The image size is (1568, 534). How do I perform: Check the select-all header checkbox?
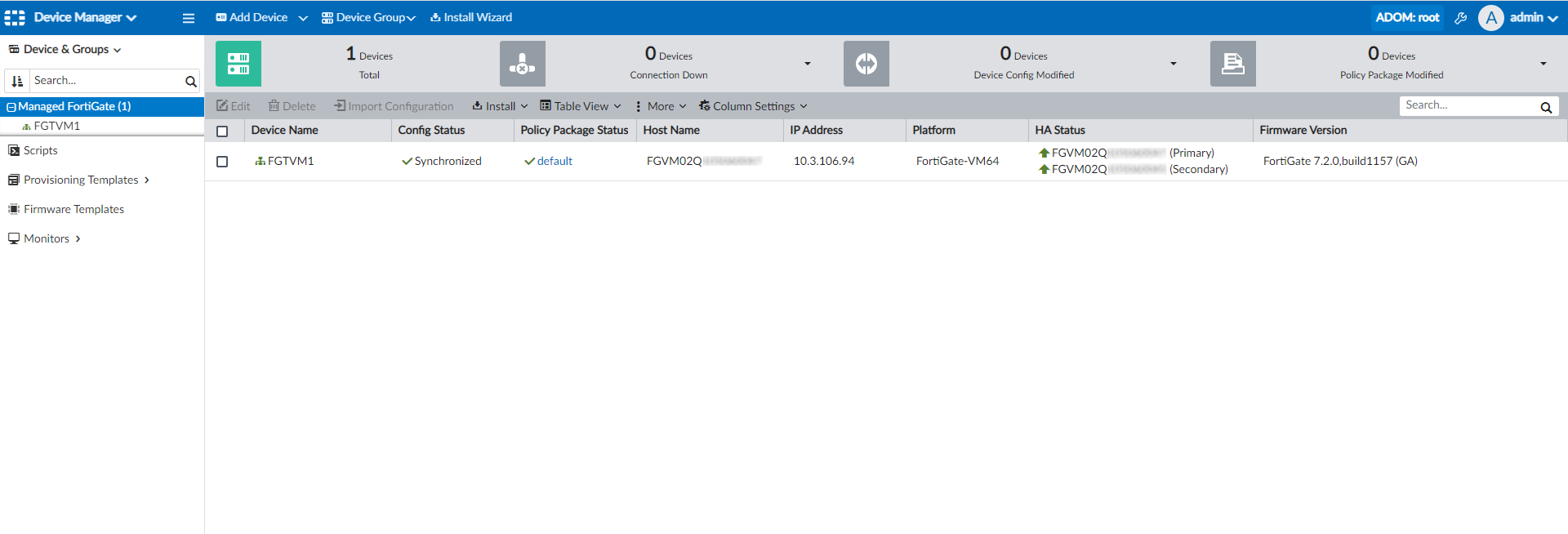[222, 131]
